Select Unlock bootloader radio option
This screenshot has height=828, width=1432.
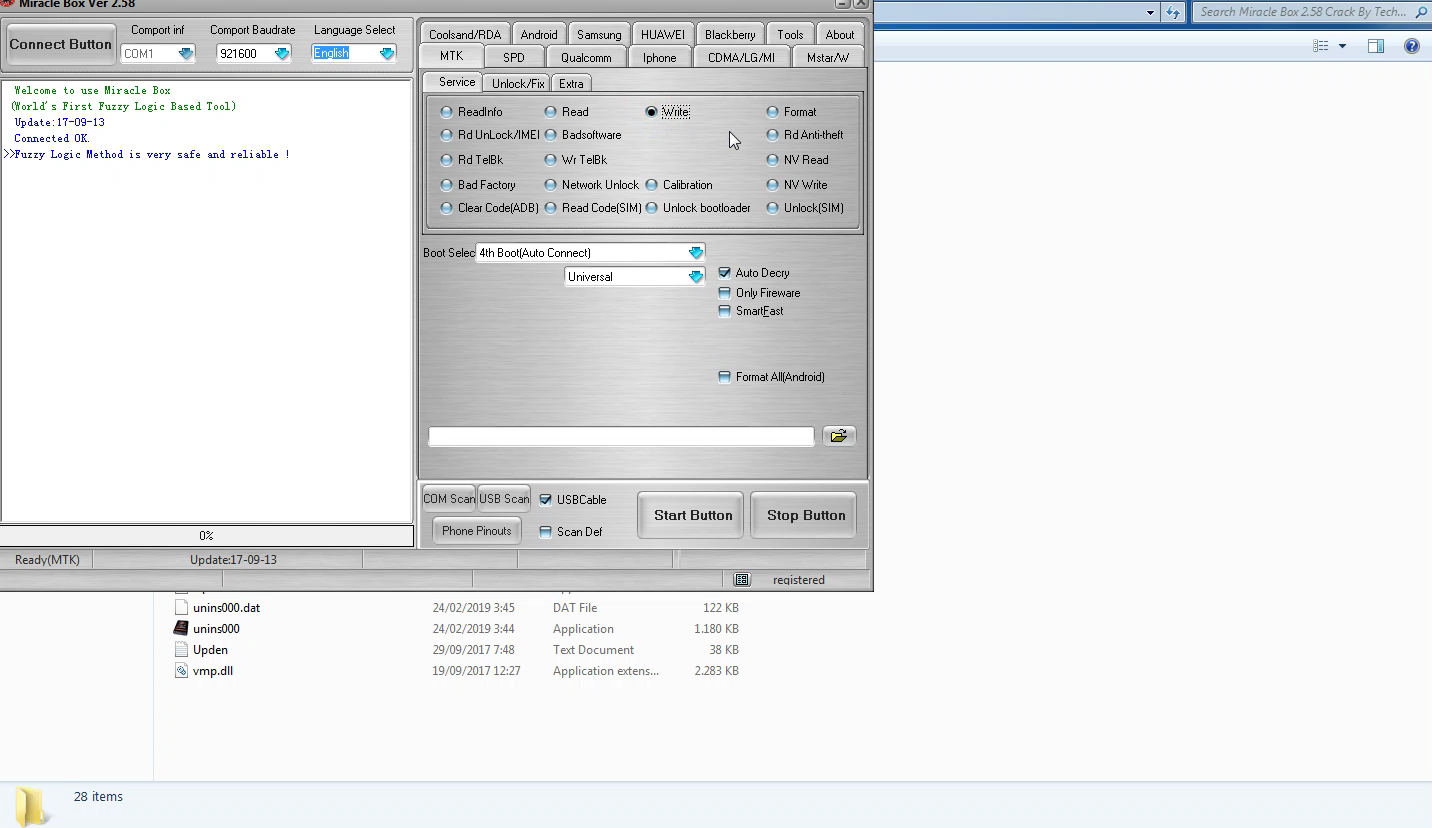(651, 208)
